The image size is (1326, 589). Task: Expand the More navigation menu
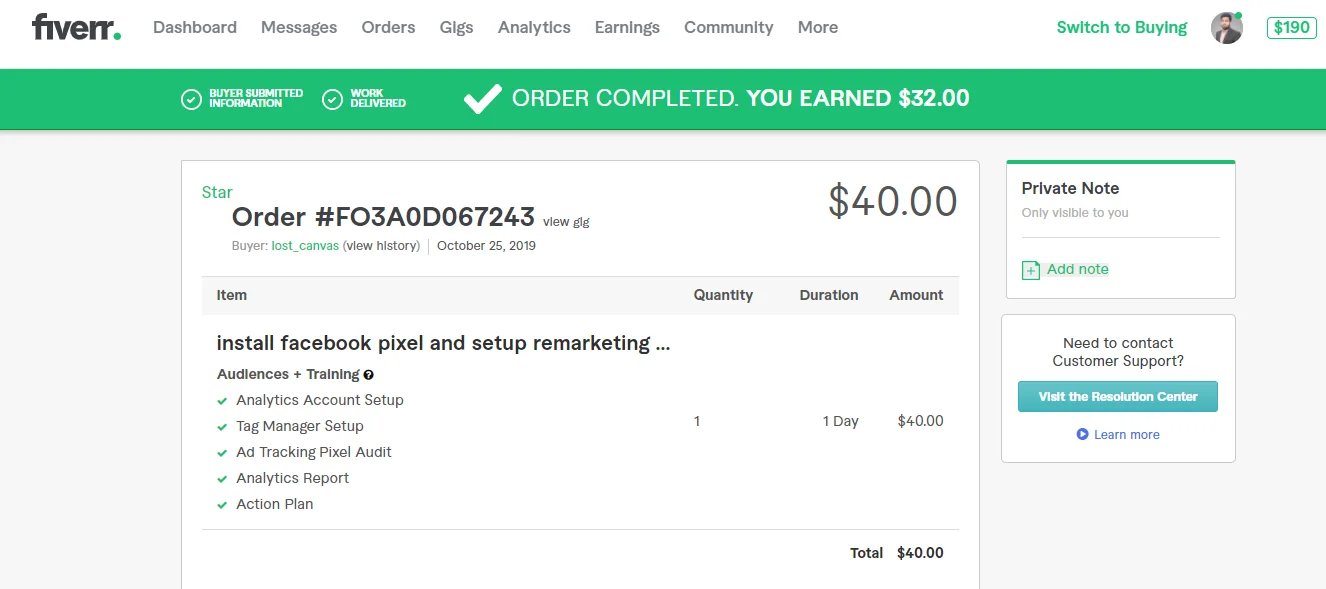tap(817, 28)
